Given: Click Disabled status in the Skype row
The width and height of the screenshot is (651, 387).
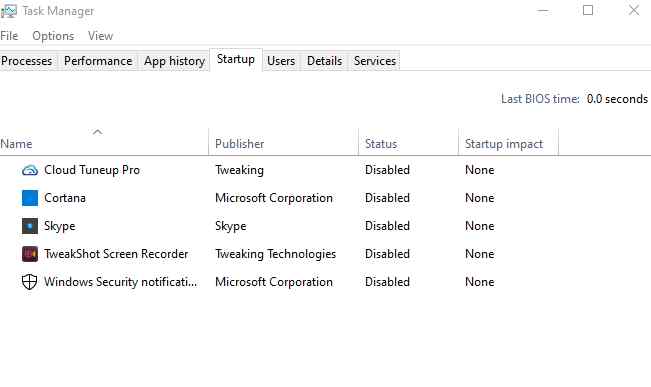Looking at the screenshot, I should [387, 226].
